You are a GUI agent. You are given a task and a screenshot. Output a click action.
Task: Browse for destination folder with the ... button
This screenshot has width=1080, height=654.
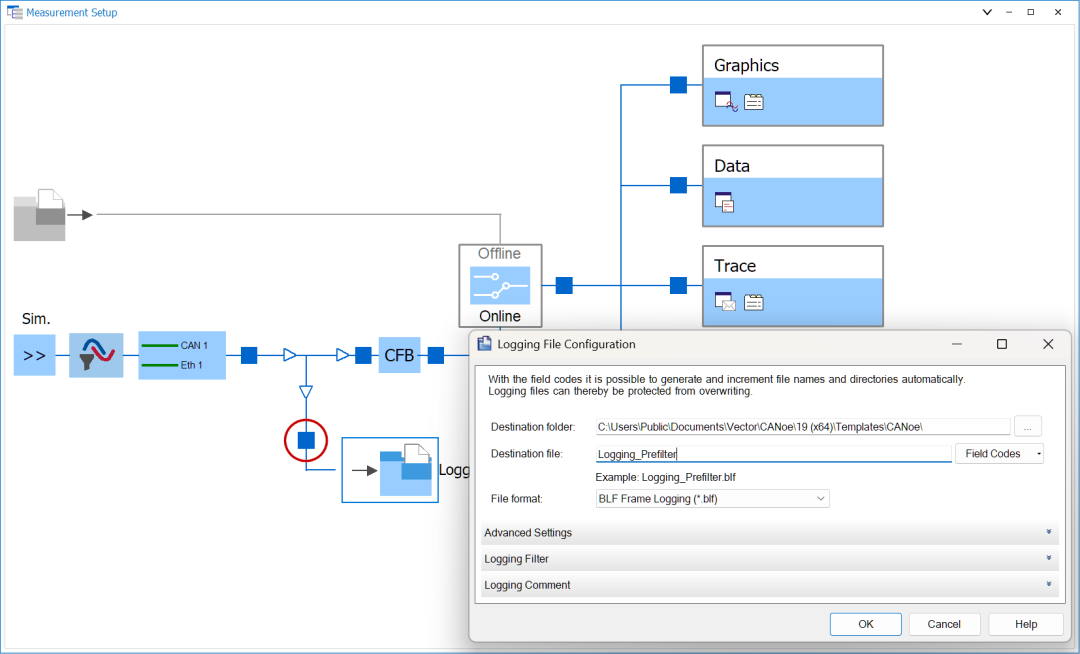(x=1028, y=427)
